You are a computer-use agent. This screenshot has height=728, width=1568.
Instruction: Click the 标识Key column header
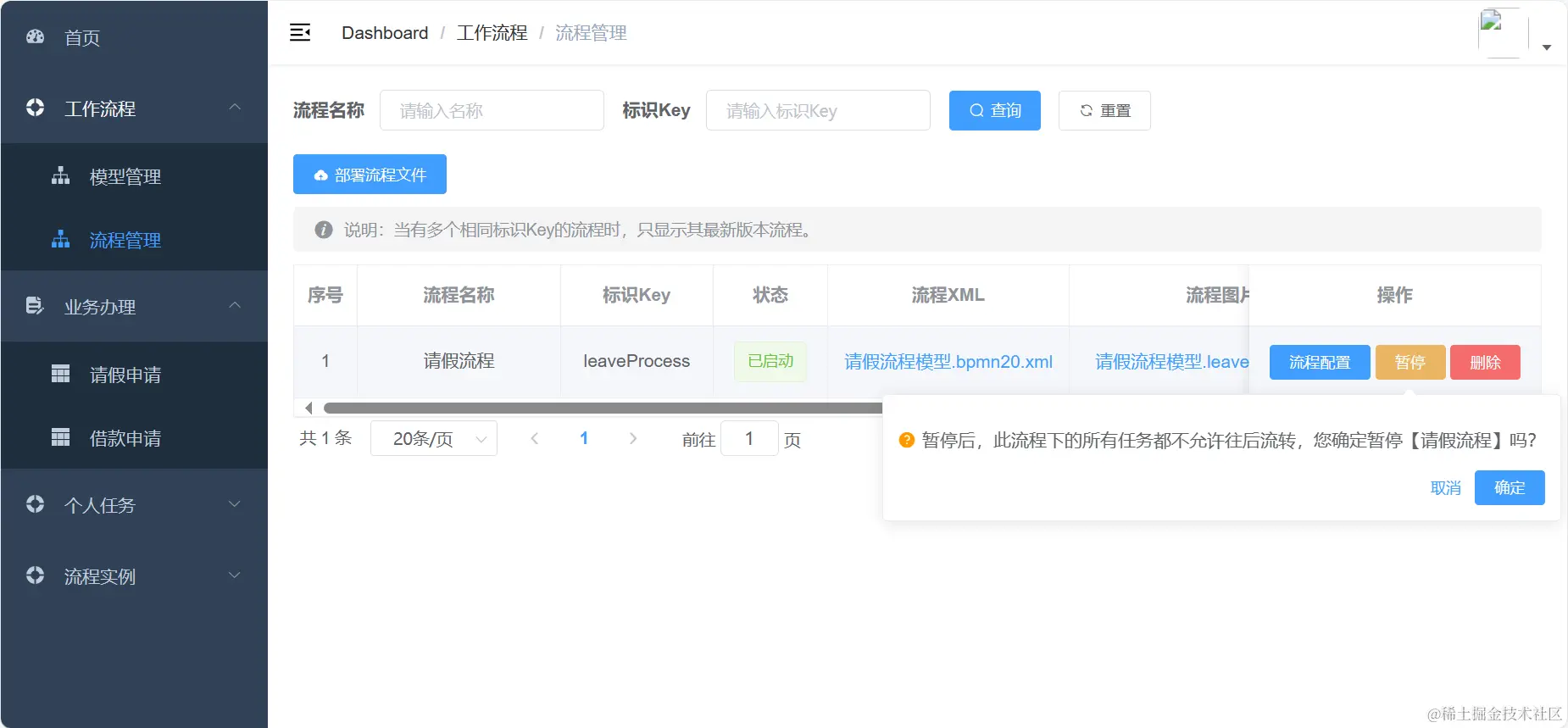[x=637, y=295]
